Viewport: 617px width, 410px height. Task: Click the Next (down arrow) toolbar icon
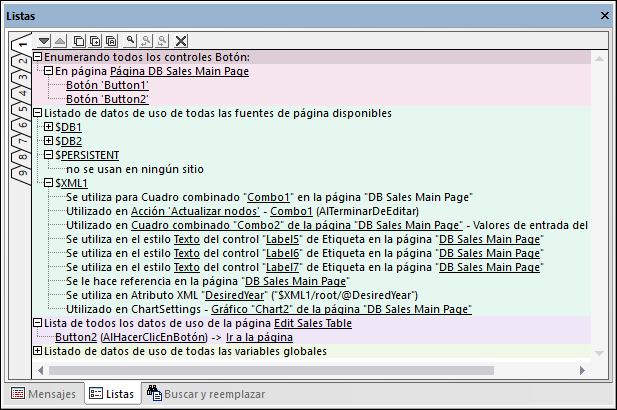(42, 41)
